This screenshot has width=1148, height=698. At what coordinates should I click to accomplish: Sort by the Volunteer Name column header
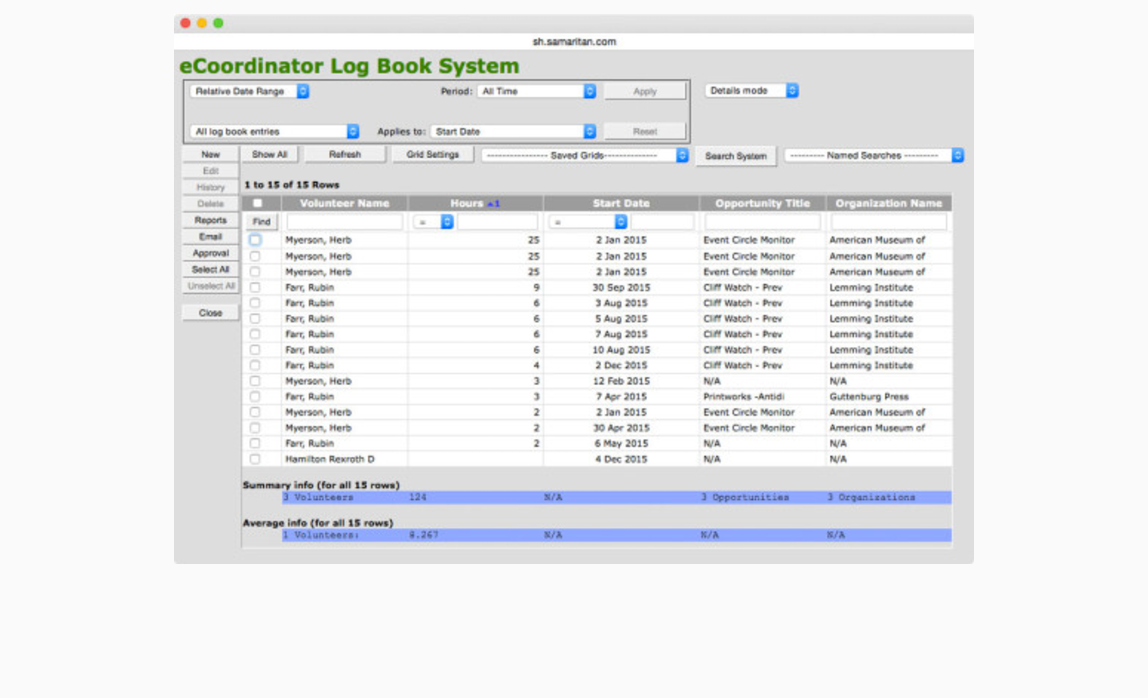(x=344, y=204)
